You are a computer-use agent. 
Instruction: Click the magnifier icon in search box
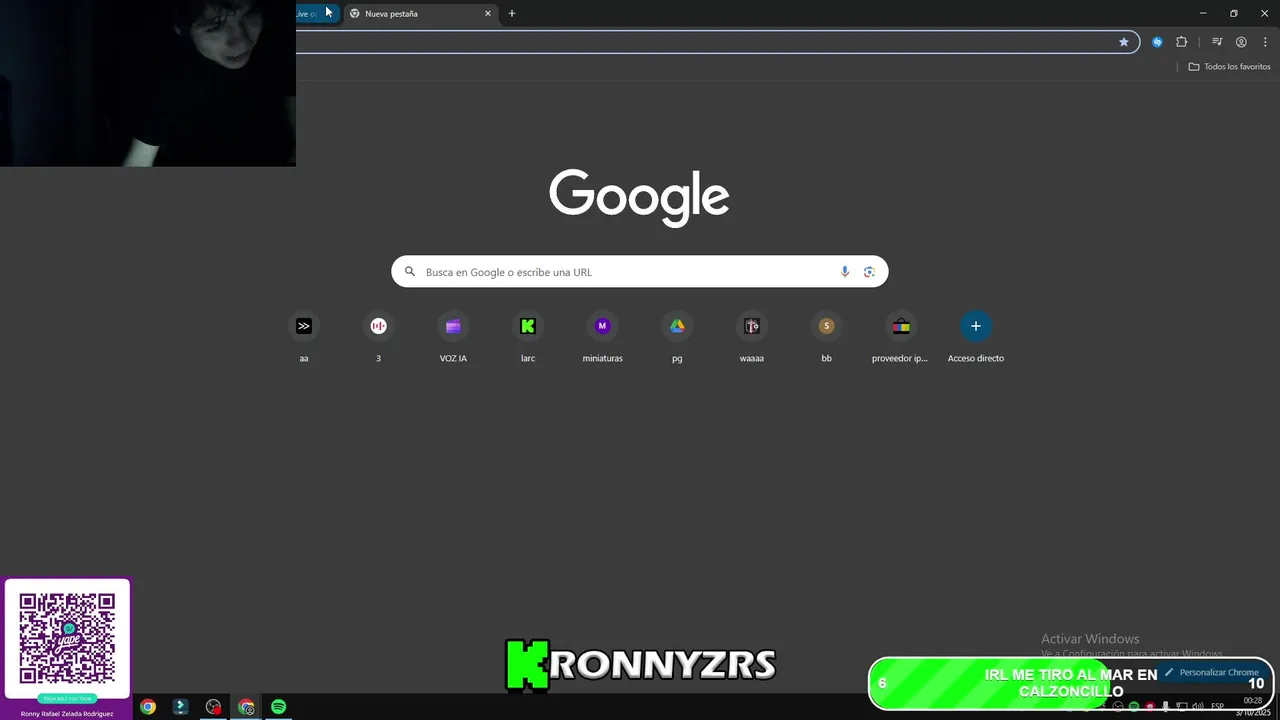tap(409, 272)
